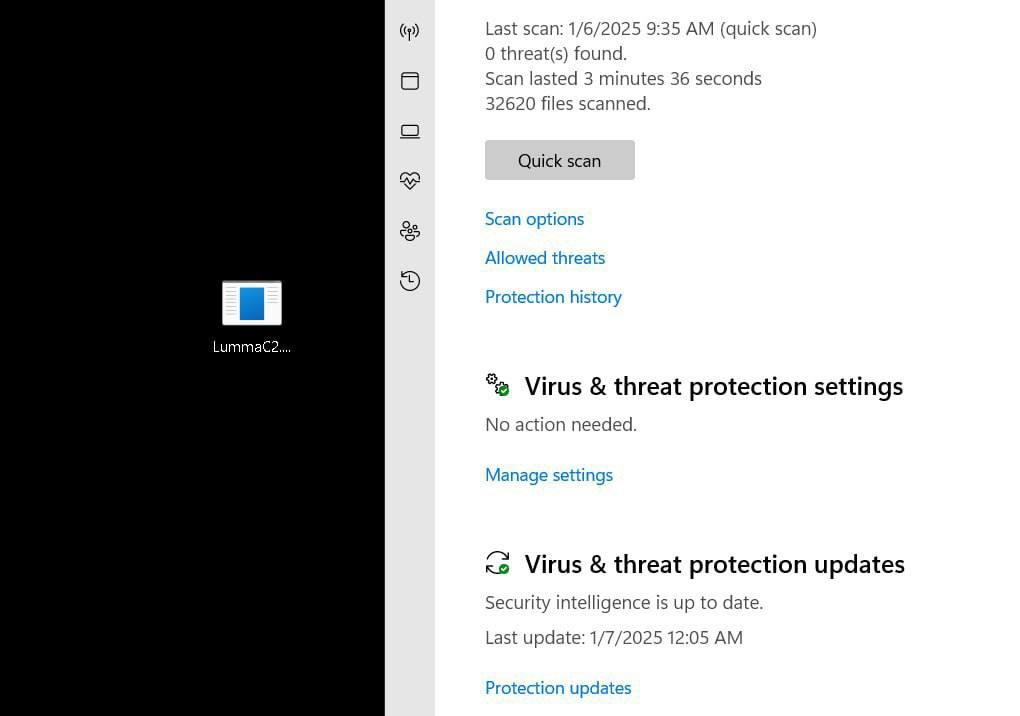Start a Quick scan

click(559, 160)
